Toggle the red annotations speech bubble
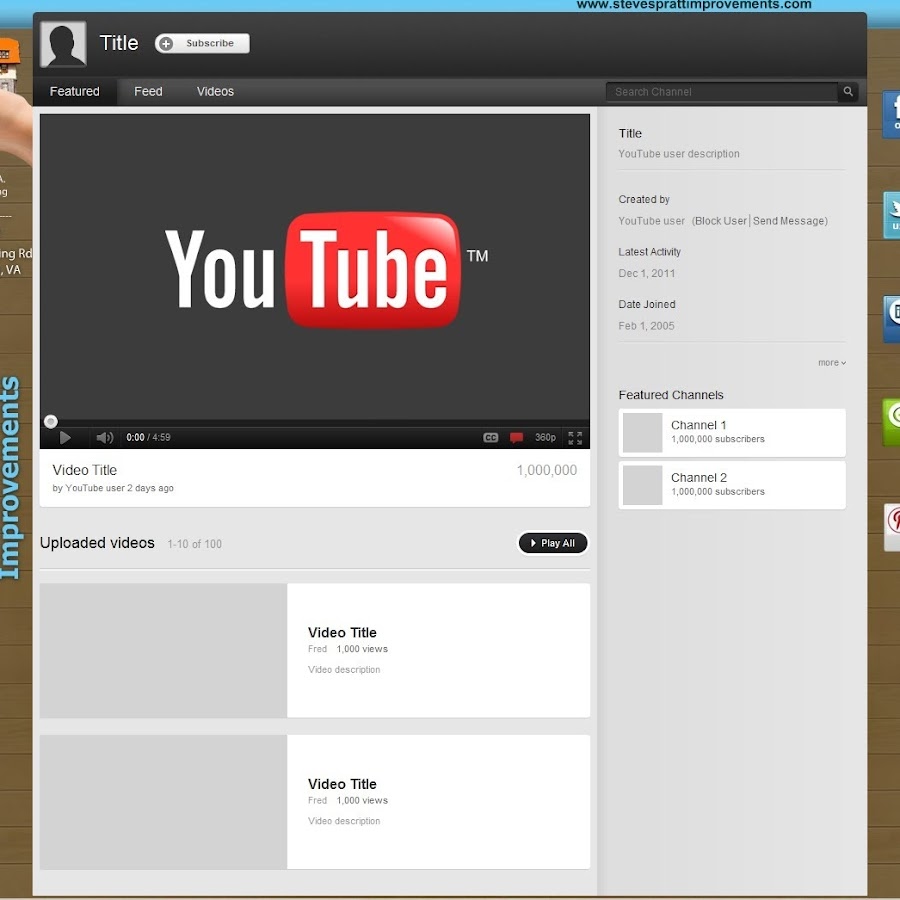This screenshot has height=900, width=900. coord(516,437)
